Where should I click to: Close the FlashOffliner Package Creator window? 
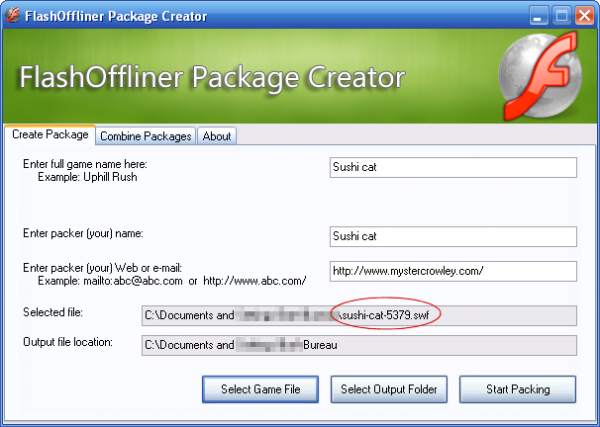(x=585, y=16)
